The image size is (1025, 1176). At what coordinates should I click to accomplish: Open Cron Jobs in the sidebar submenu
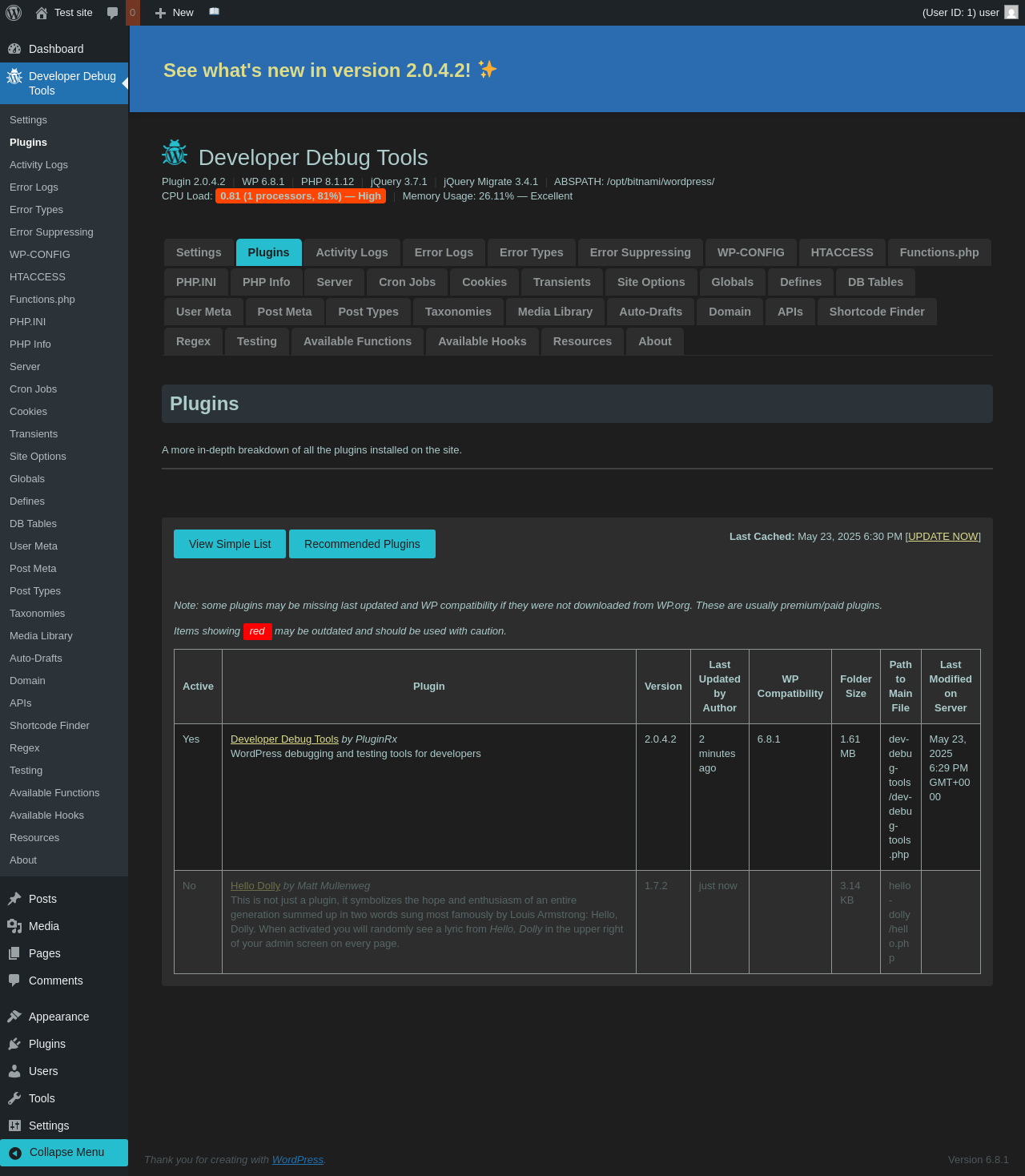point(34,389)
